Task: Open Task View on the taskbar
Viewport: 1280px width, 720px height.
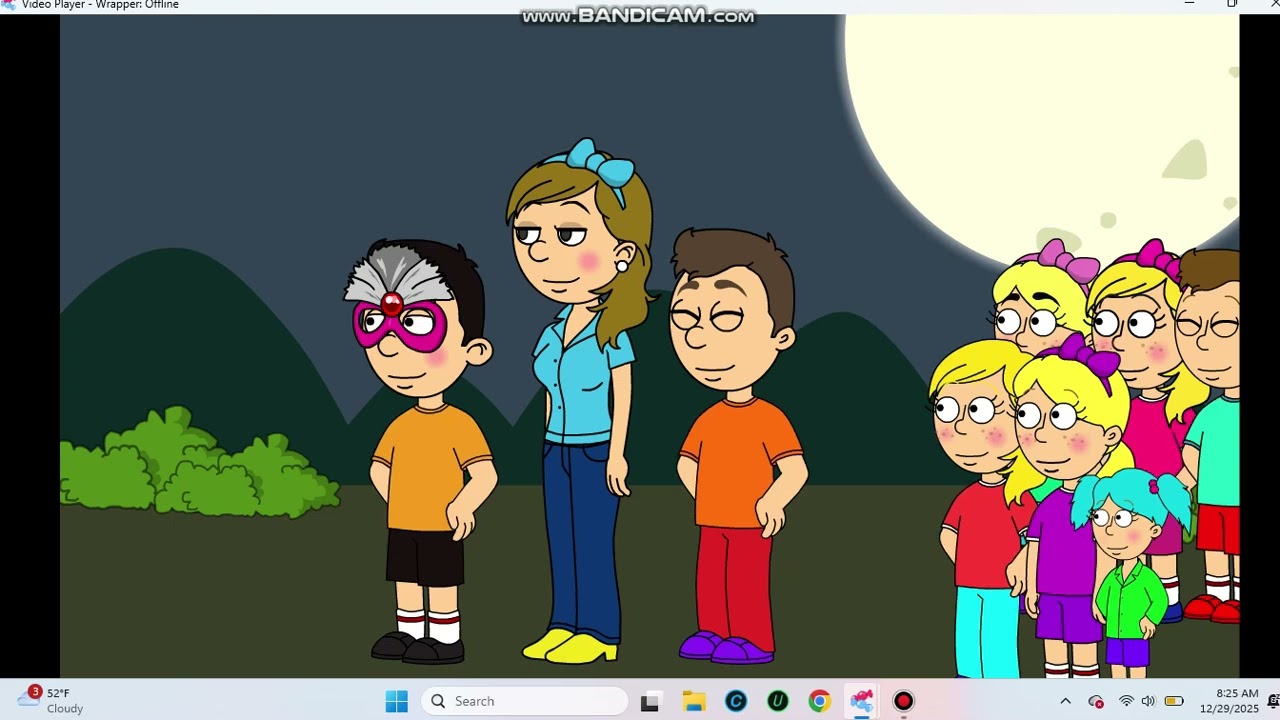Action: tap(650, 701)
